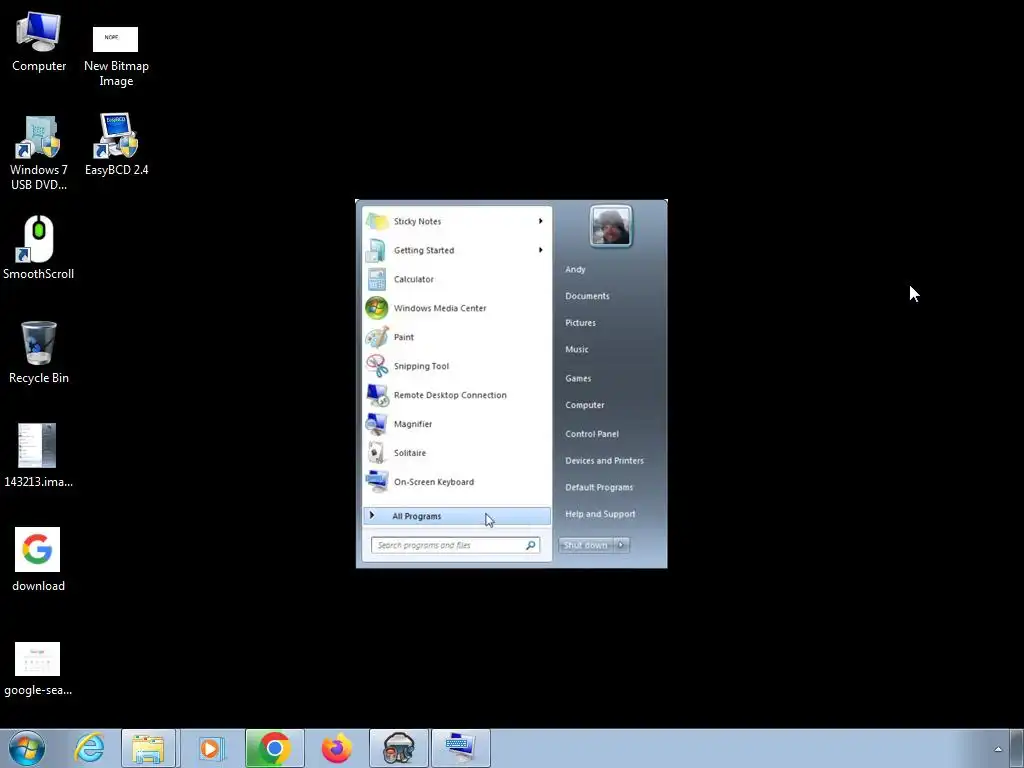
Task: Select the SmoothScroll desktop shortcut
Action: [x=39, y=248]
